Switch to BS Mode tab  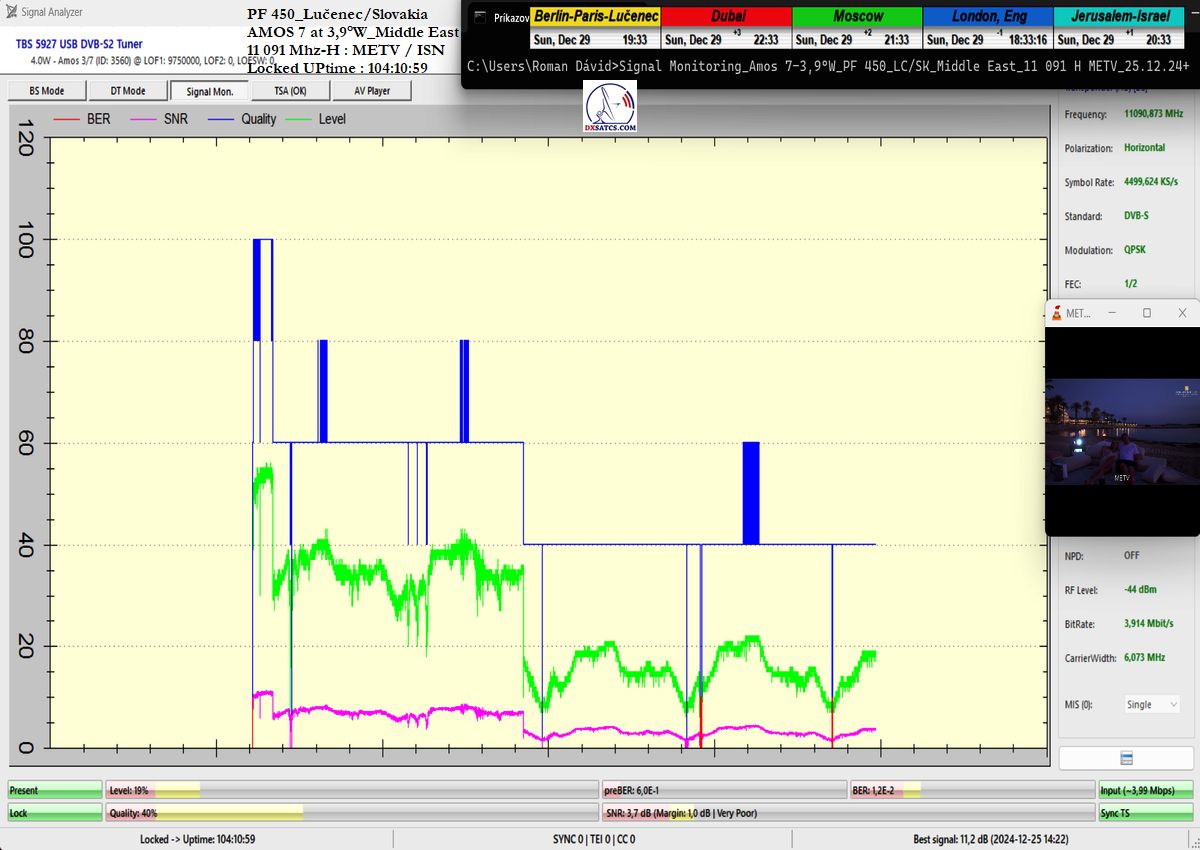click(46, 90)
